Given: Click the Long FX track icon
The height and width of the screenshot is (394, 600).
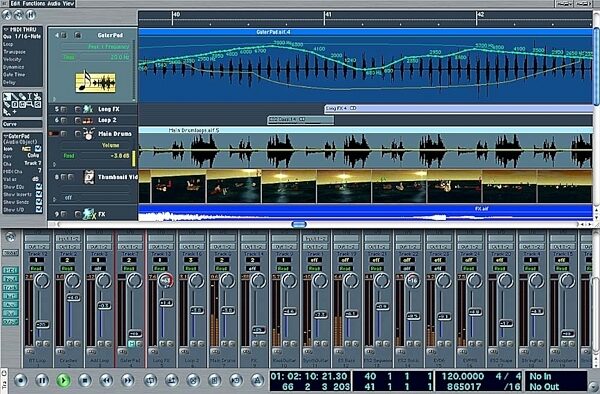Looking at the screenshot, I should pyautogui.click(x=88, y=109).
